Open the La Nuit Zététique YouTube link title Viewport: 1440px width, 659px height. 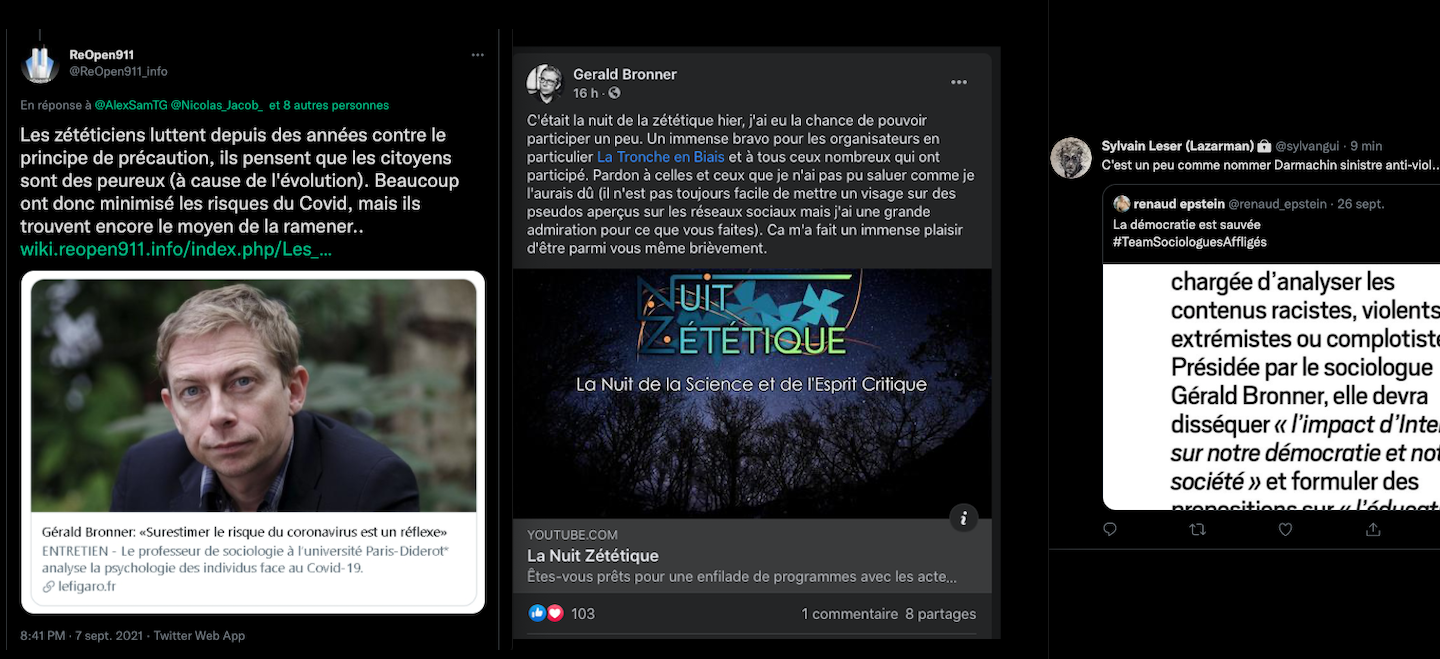click(x=593, y=556)
